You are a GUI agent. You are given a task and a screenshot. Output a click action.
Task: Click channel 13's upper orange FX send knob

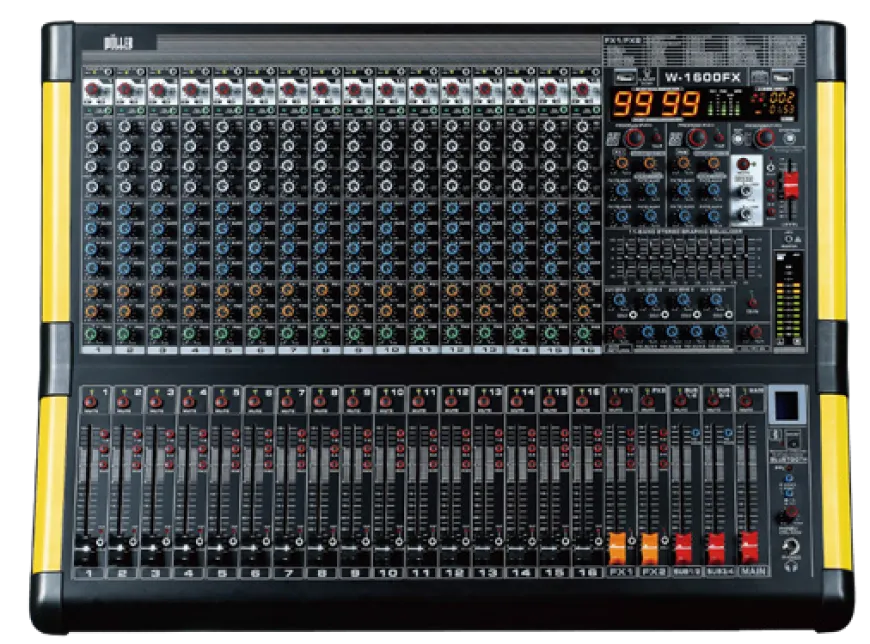point(484,291)
